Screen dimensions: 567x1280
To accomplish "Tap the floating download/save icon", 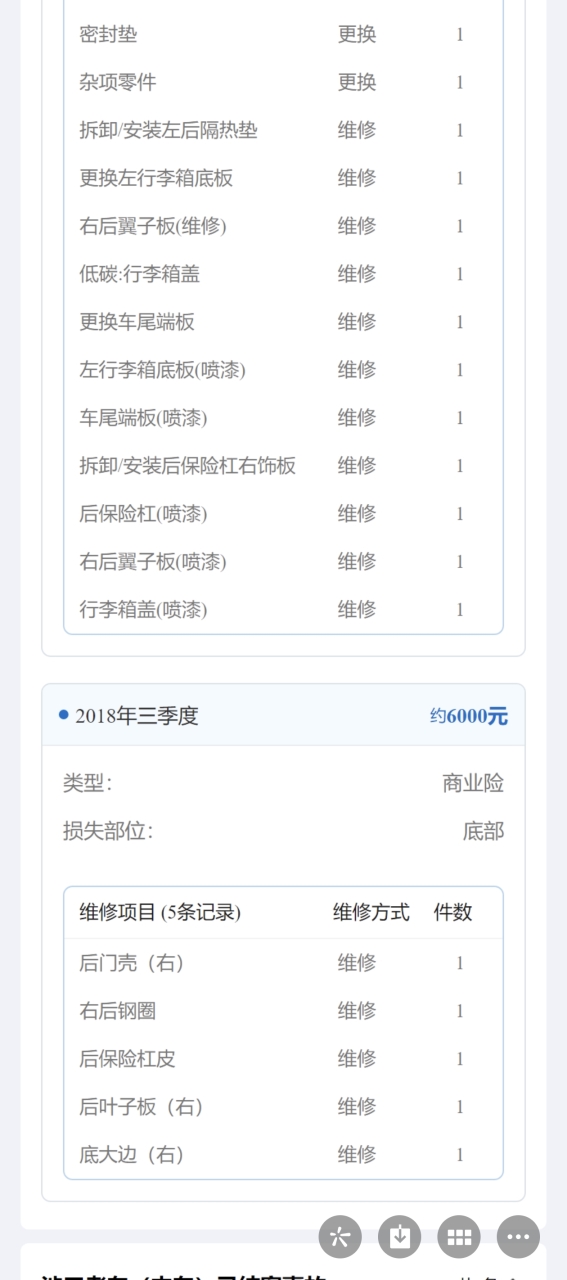I will click(399, 1237).
